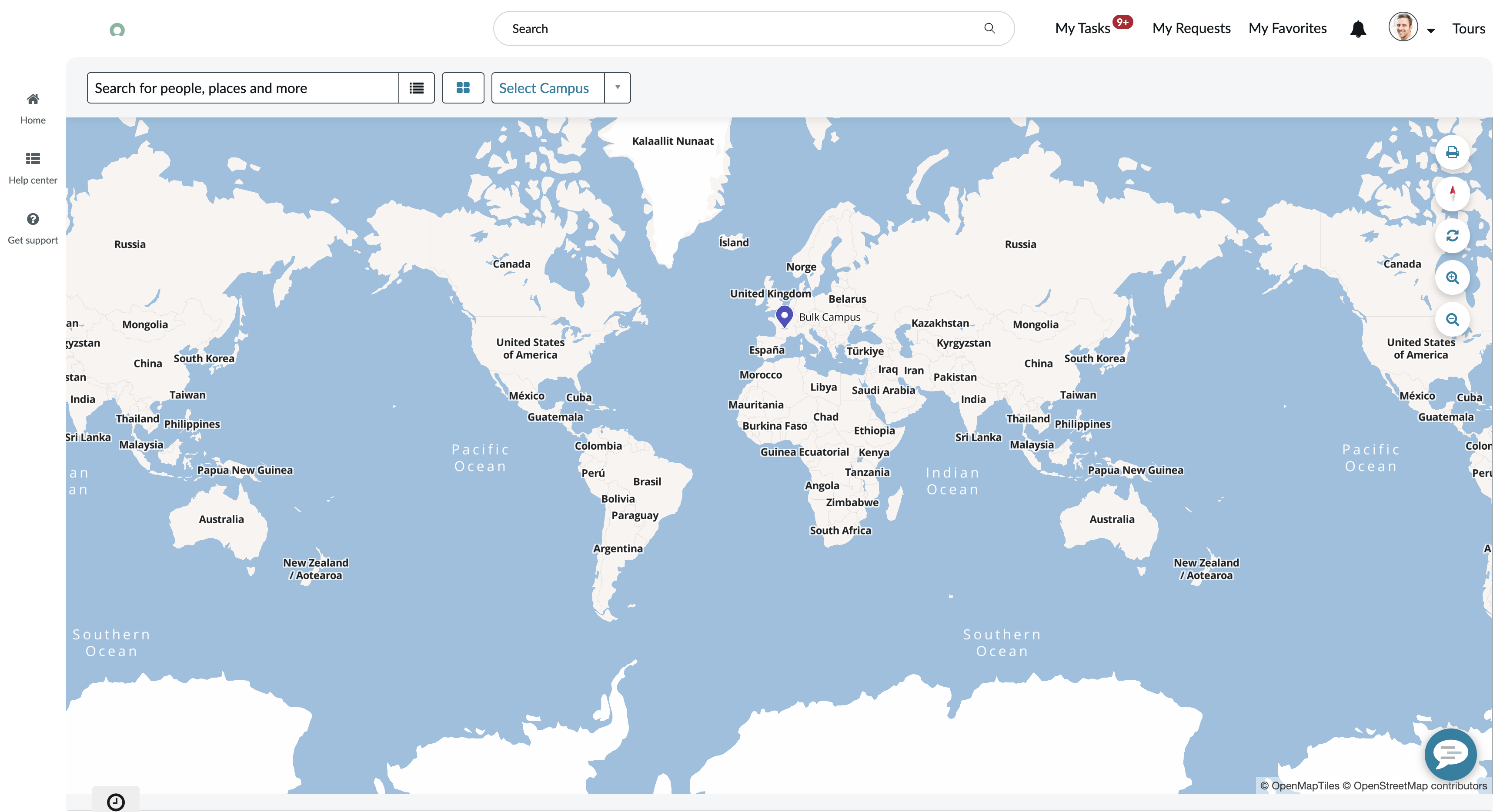Screen dimensions: 1500x812
Task: Click the Belarus label
Action: click(847, 299)
